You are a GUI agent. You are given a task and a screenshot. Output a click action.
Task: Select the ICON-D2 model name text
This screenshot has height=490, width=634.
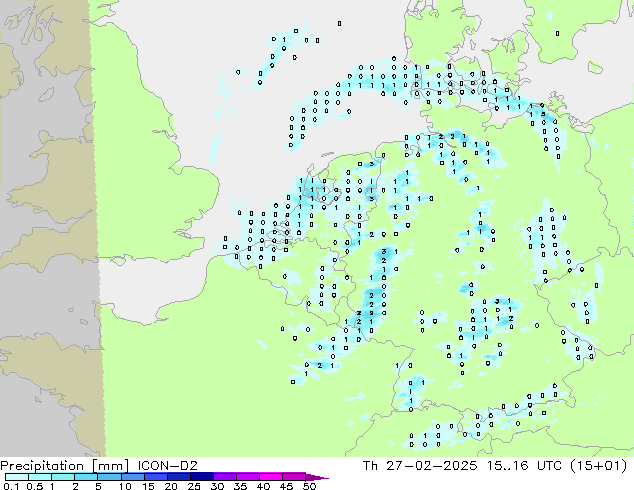click(167, 466)
